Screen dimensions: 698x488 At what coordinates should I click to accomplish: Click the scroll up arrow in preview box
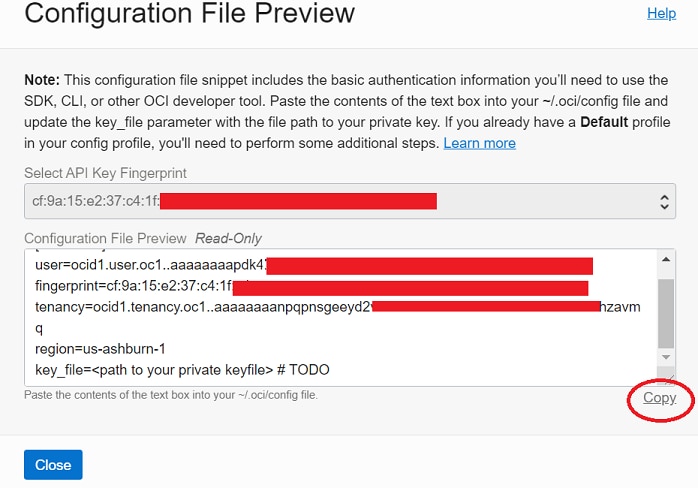pos(666,259)
